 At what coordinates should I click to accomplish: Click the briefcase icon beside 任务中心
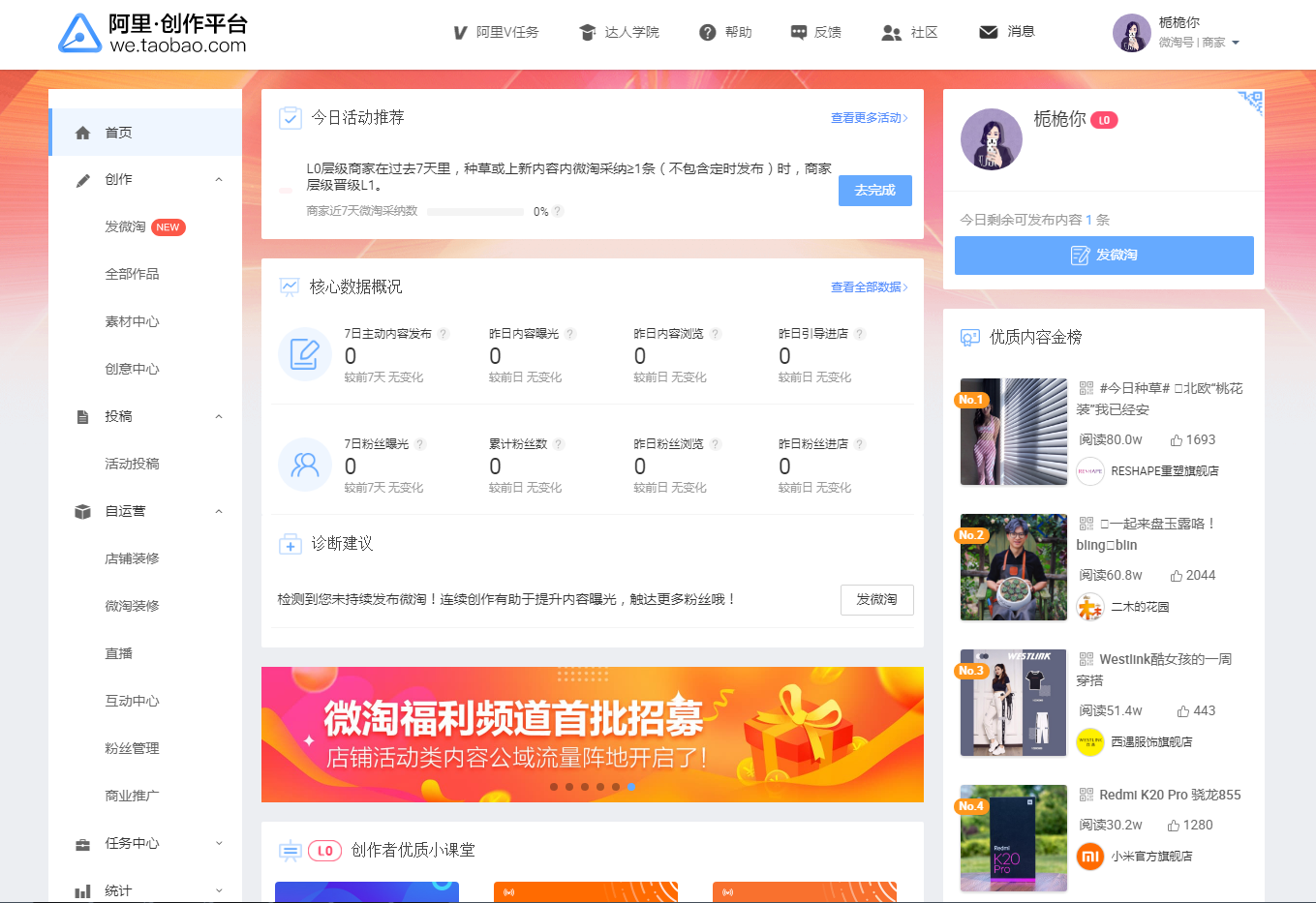[83, 844]
